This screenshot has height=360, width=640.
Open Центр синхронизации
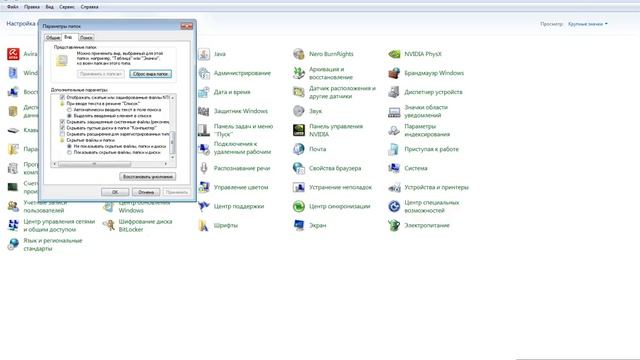coord(332,206)
